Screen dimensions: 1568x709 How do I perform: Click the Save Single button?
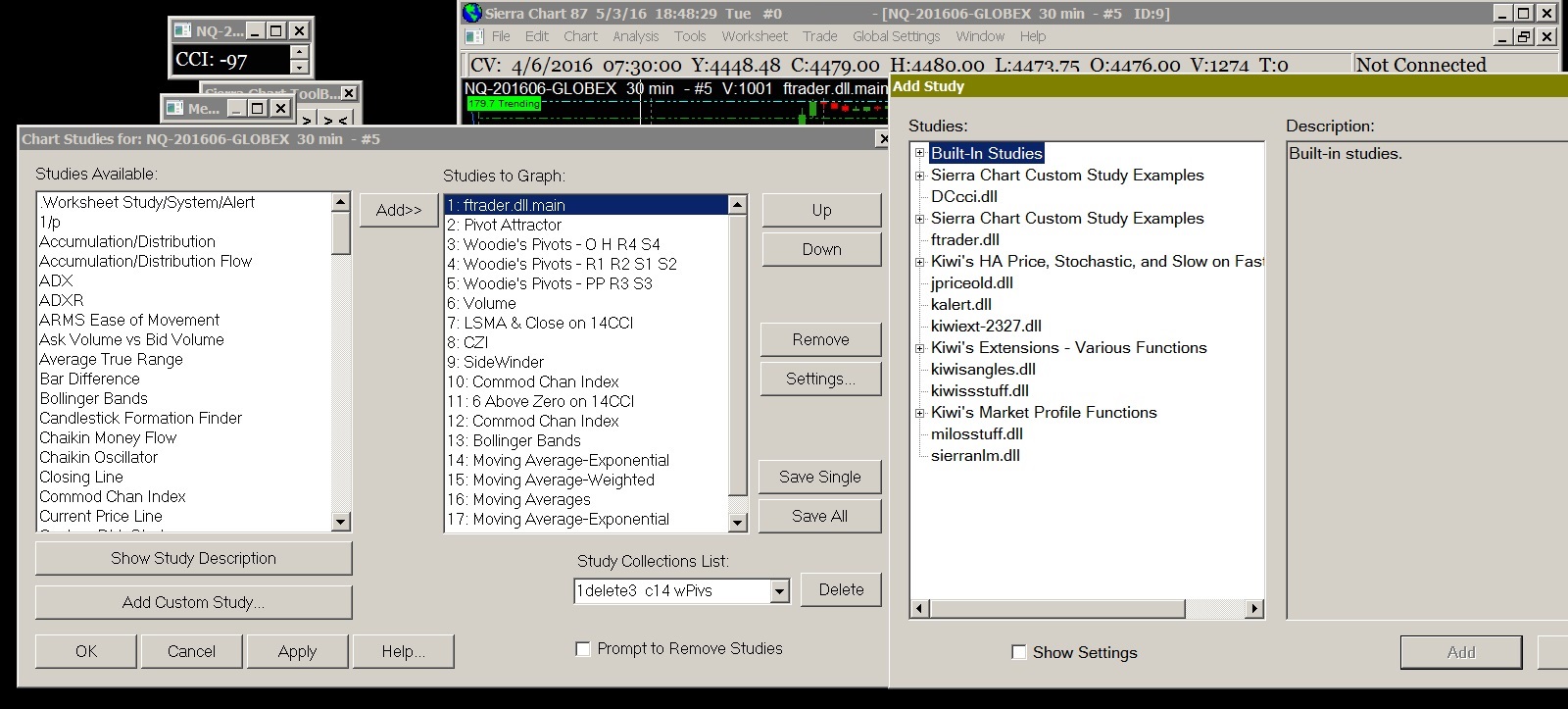[x=820, y=477]
